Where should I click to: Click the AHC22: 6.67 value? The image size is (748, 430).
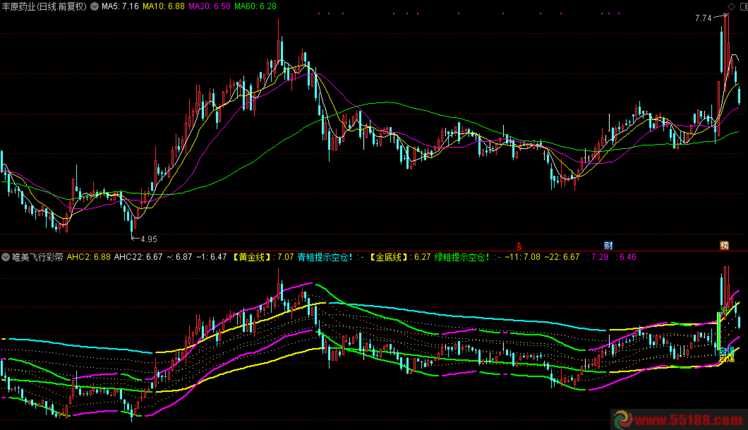click(138, 257)
